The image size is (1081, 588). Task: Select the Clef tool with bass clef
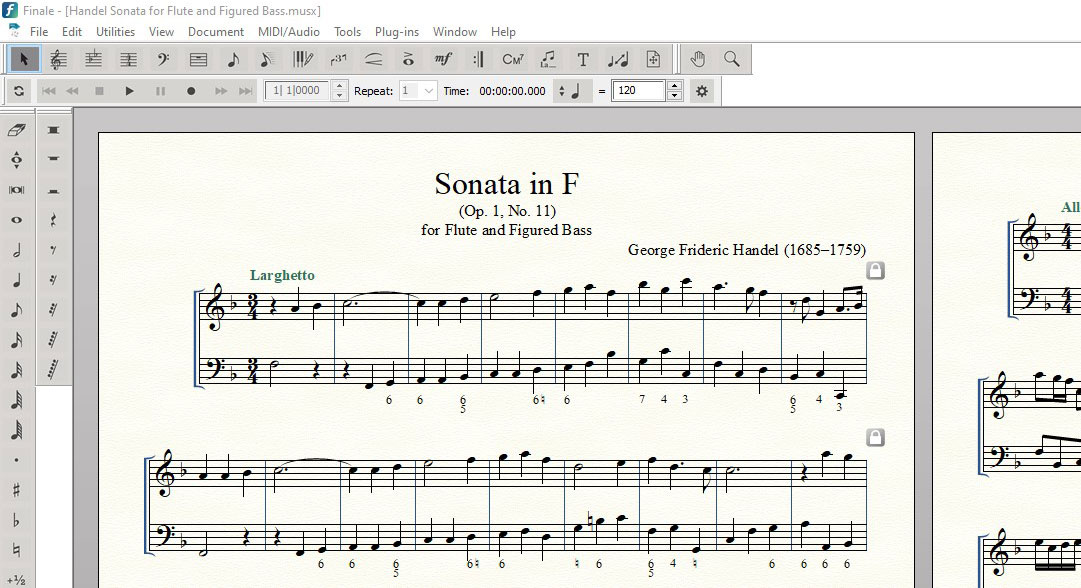click(x=163, y=59)
